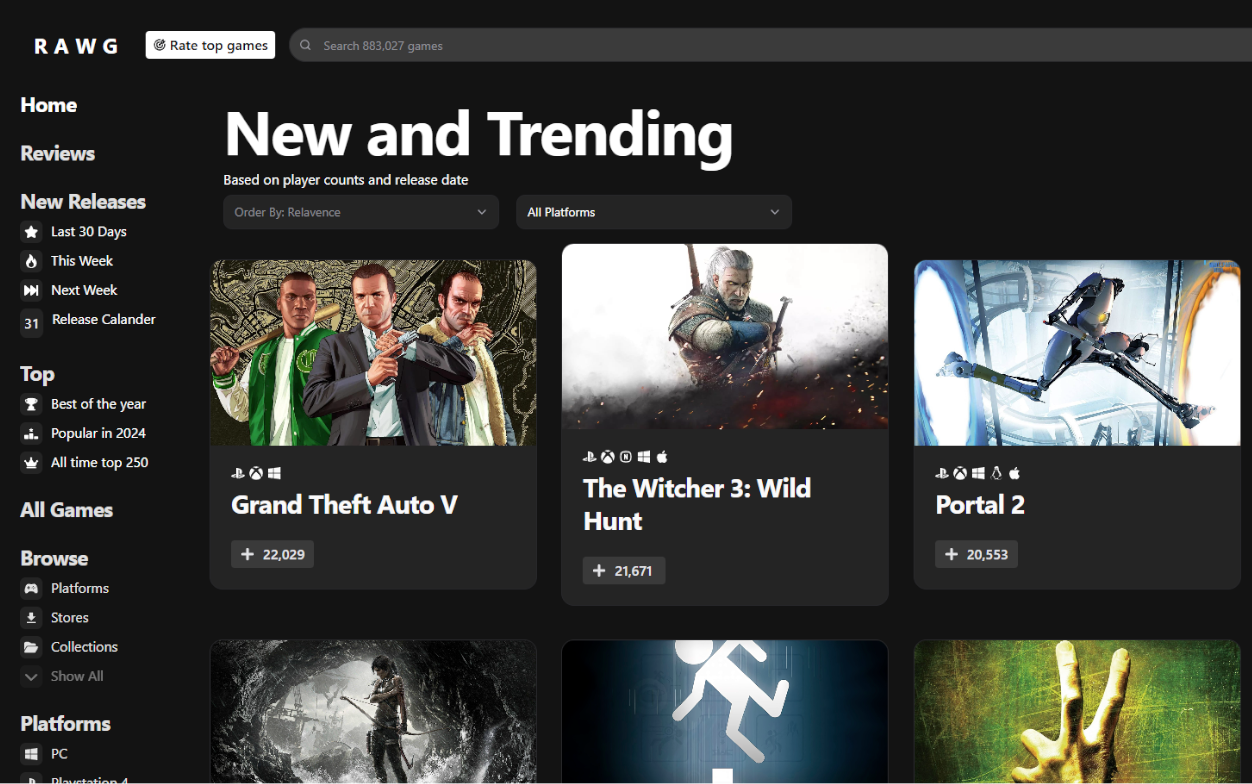Click the Portal 2 title
This screenshot has width=1252, height=784.
point(980,505)
